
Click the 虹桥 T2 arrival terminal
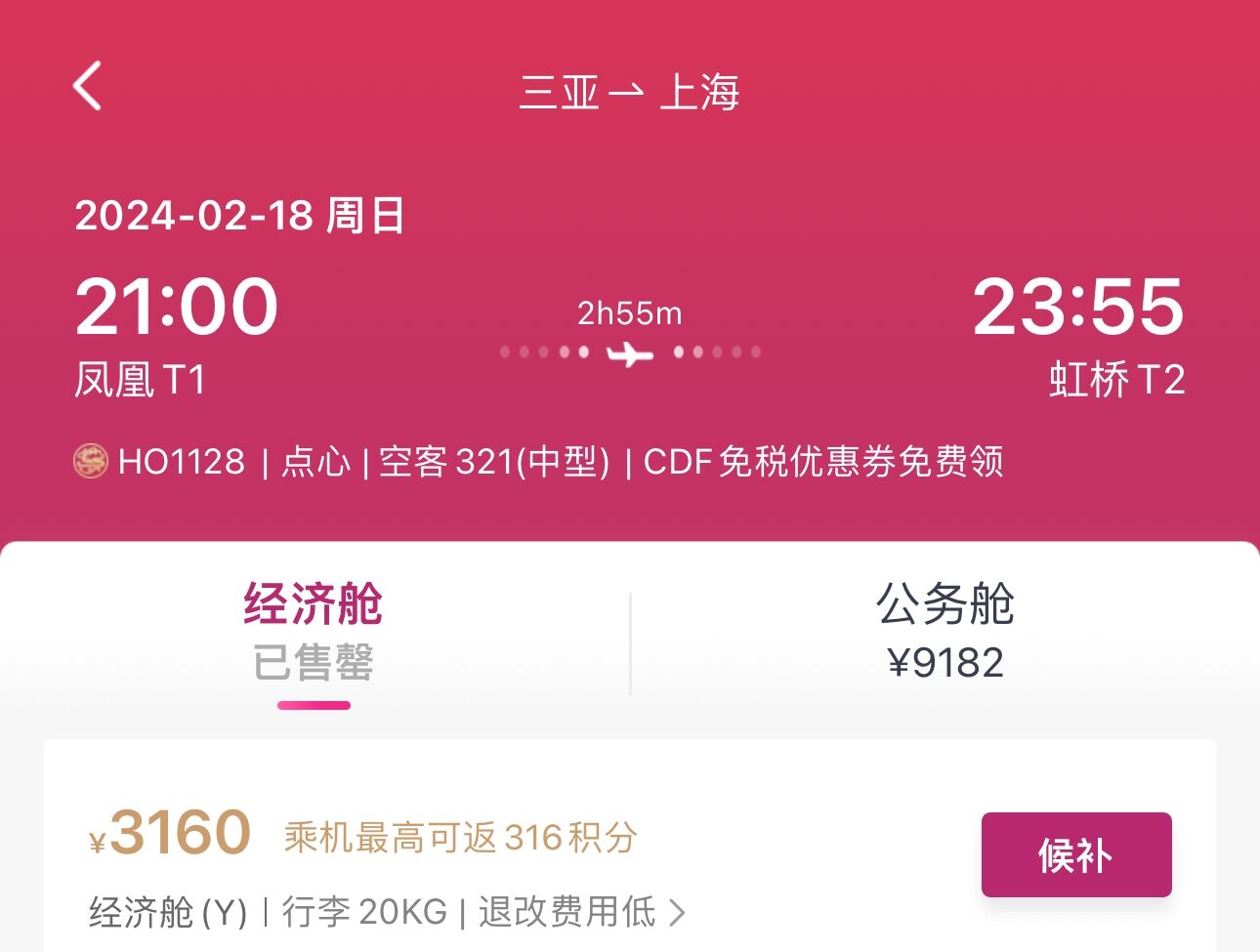pos(1116,380)
